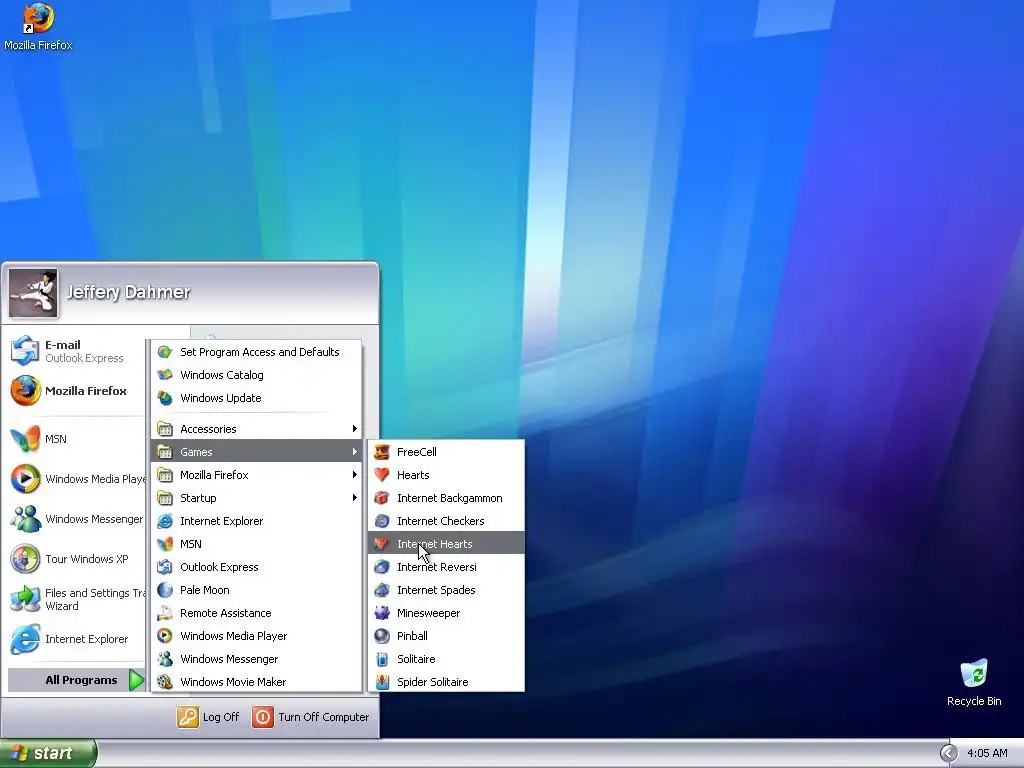This screenshot has height=768, width=1024.
Task: Launch pinned Mozilla Firefox in Start menu
Action: point(76,391)
